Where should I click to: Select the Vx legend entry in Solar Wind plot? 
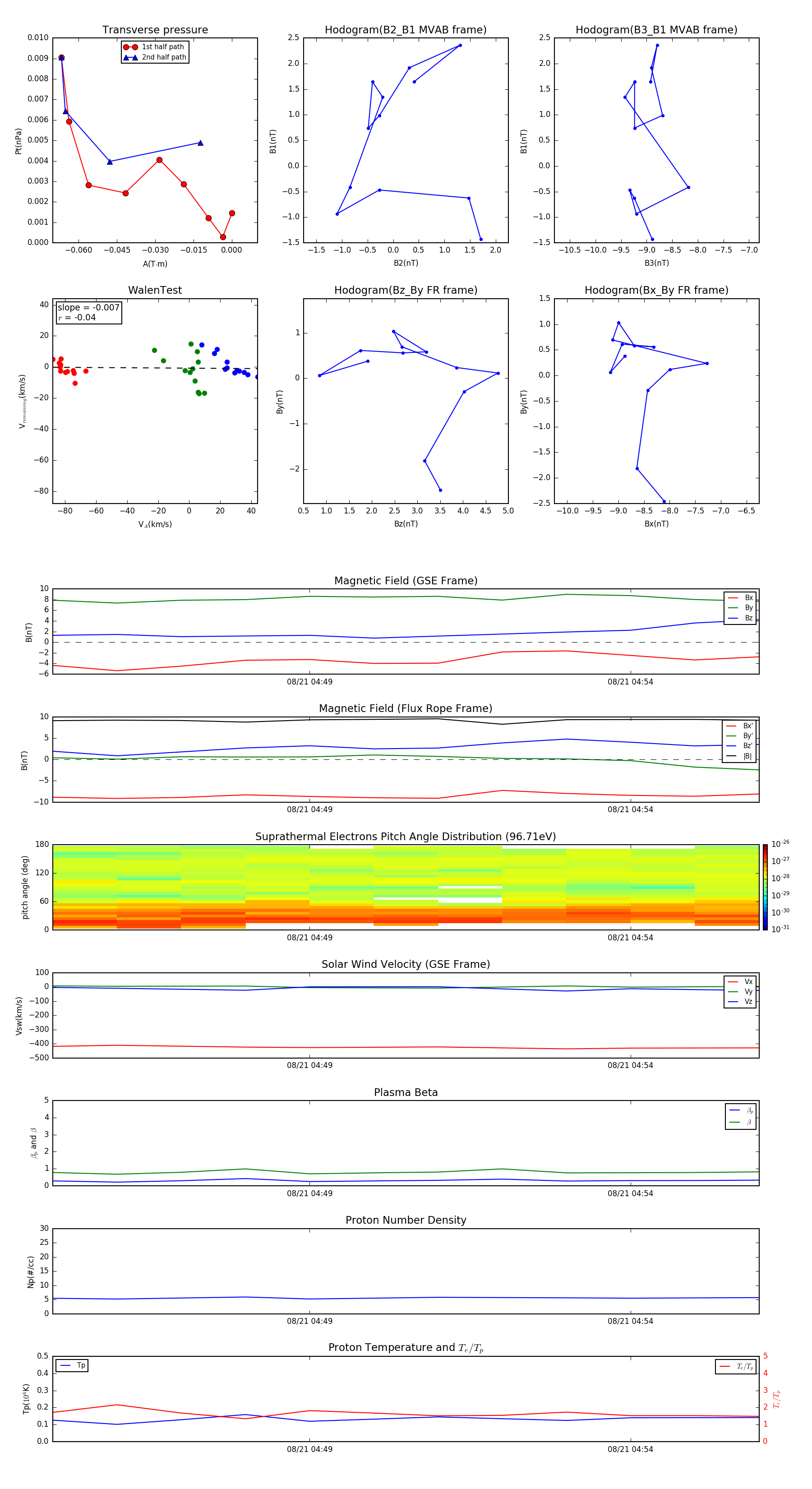coord(741,981)
